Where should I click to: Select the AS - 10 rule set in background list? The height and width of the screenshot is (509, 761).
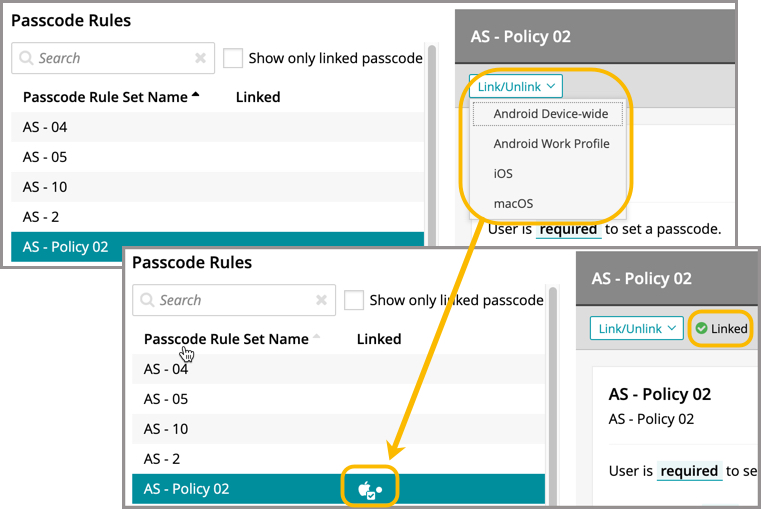45,187
